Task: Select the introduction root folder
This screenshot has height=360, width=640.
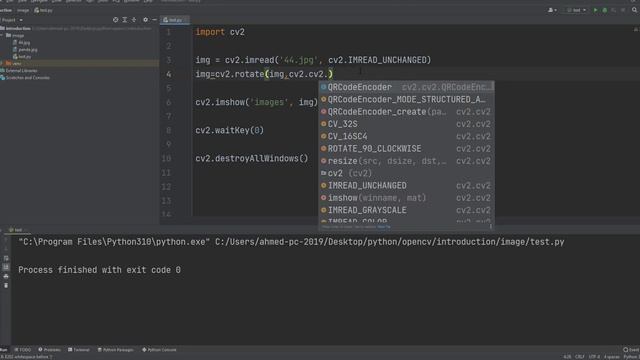Action: click(x=18, y=29)
